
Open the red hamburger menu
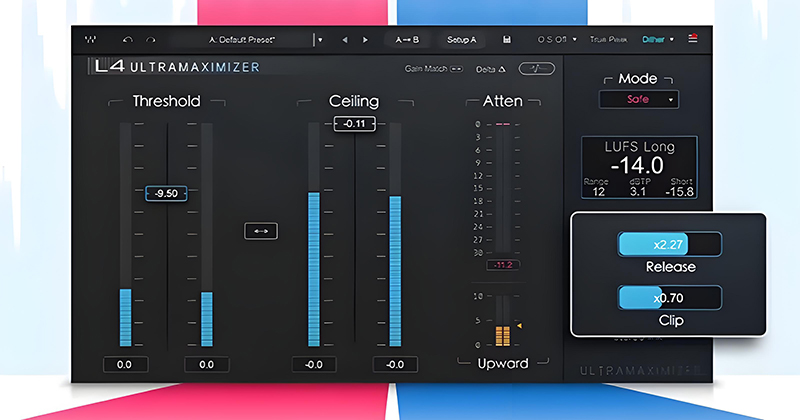(693, 40)
